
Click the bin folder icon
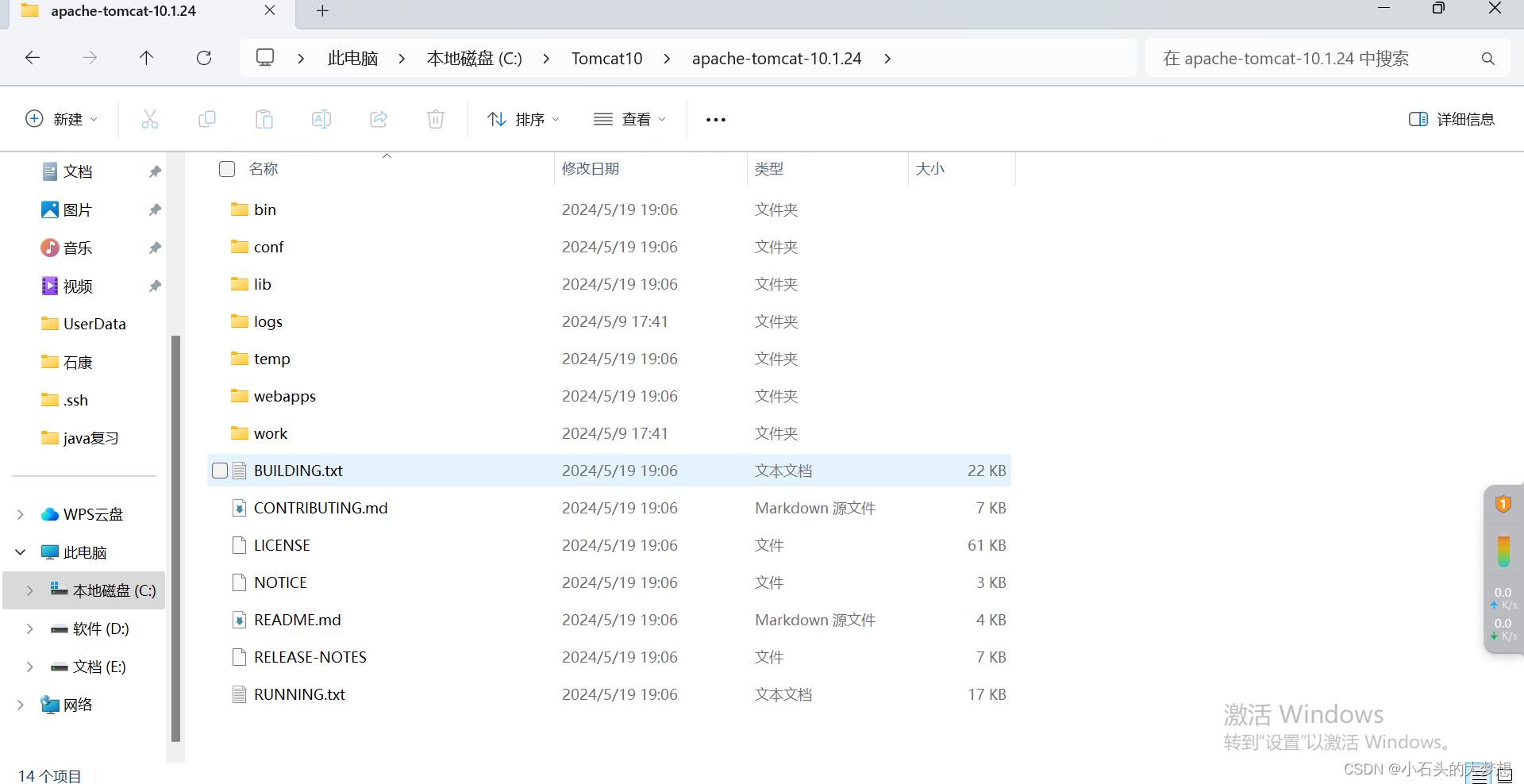tap(240, 209)
